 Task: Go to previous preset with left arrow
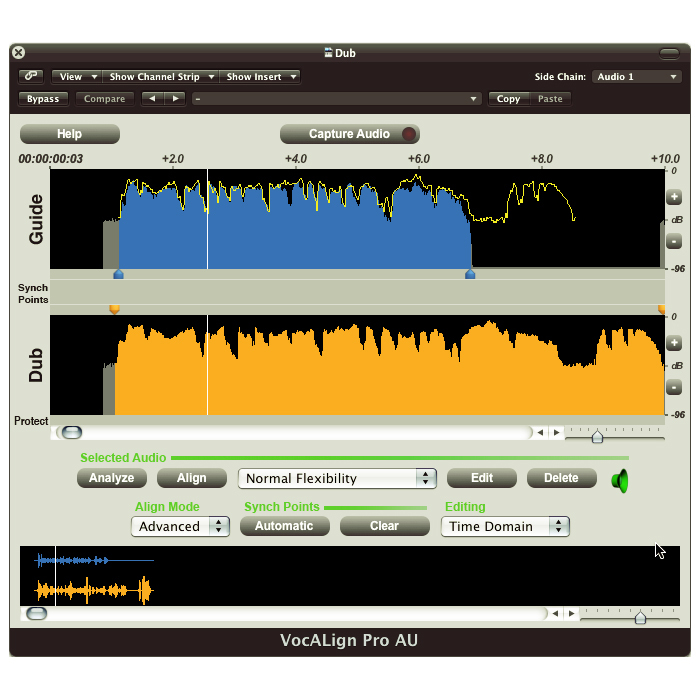point(152,99)
